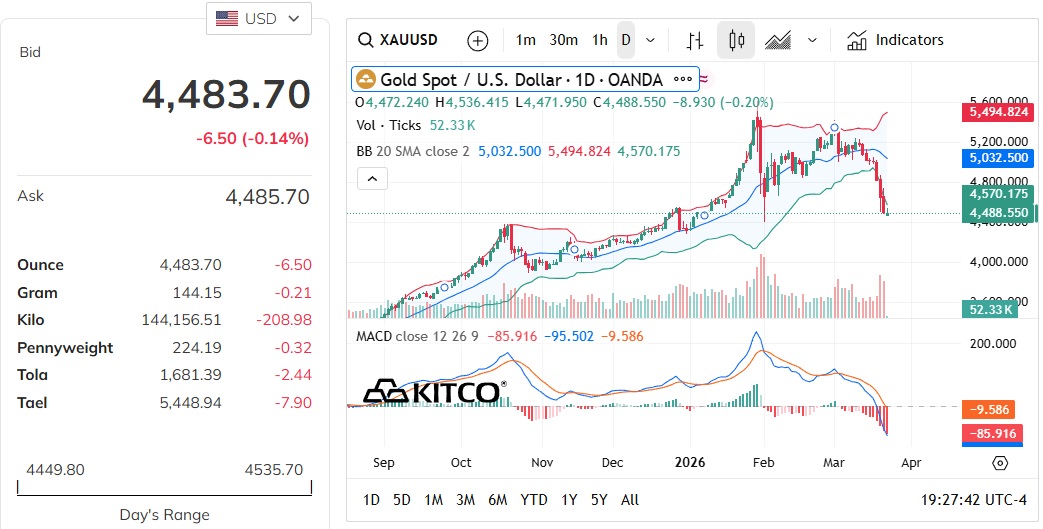Expand the chart style dropdown chevron
The height and width of the screenshot is (529, 1043).
[x=812, y=41]
